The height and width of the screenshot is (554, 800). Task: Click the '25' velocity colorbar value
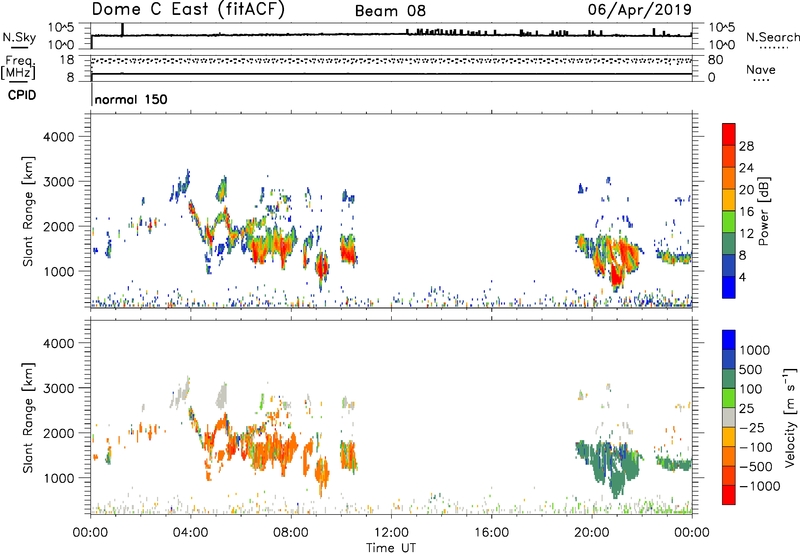(x=746, y=409)
